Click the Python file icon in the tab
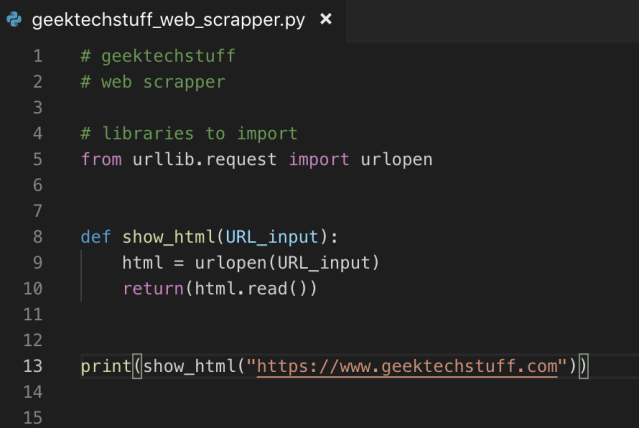 coord(13,19)
